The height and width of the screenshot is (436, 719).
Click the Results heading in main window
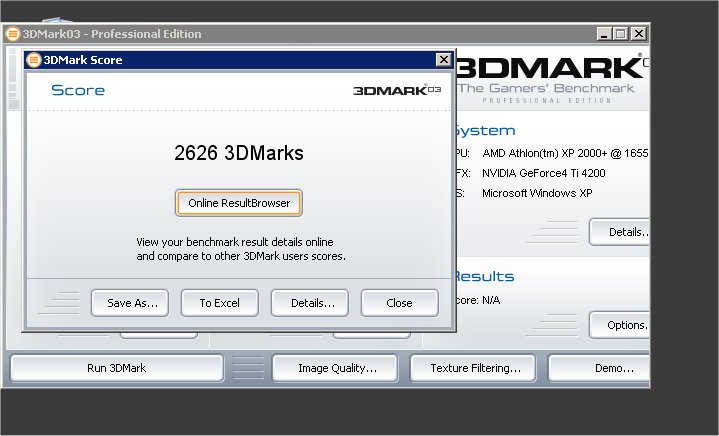click(484, 276)
